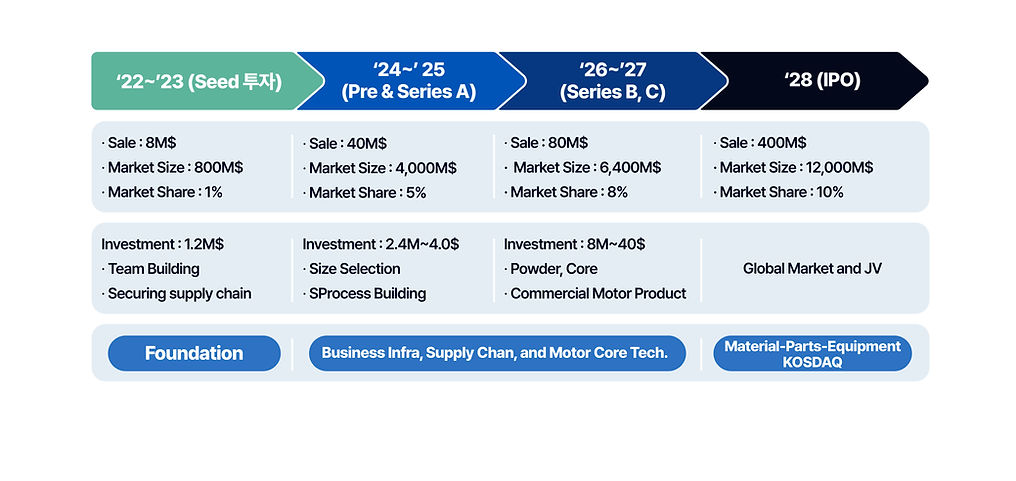Screen dimensions: 1016x481
Task: Select Market Size : 12,000M$ entry
Action: point(795,167)
